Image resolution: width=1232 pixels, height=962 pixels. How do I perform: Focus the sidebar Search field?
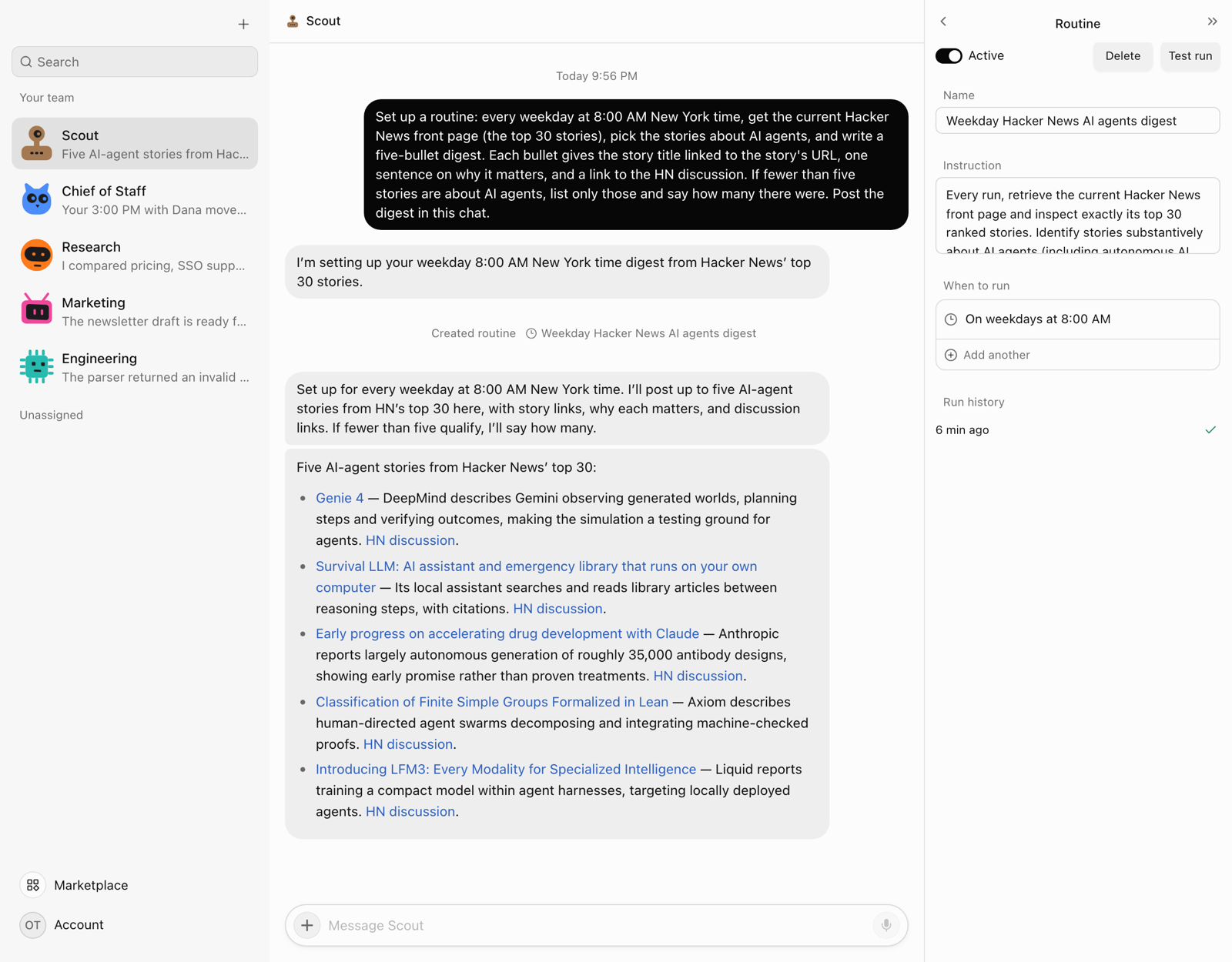[x=135, y=62]
